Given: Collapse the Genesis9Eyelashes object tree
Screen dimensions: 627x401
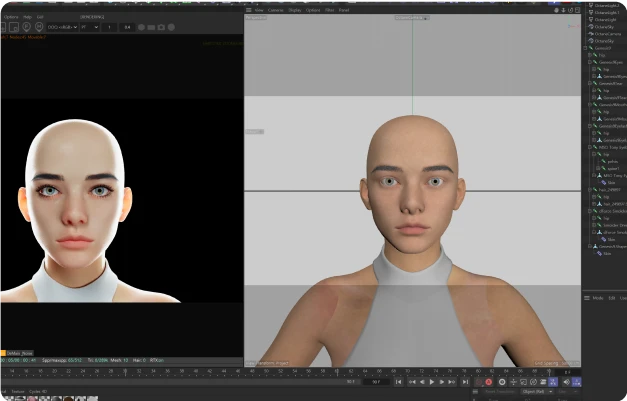Looking at the screenshot, I should tap(589, 126).
